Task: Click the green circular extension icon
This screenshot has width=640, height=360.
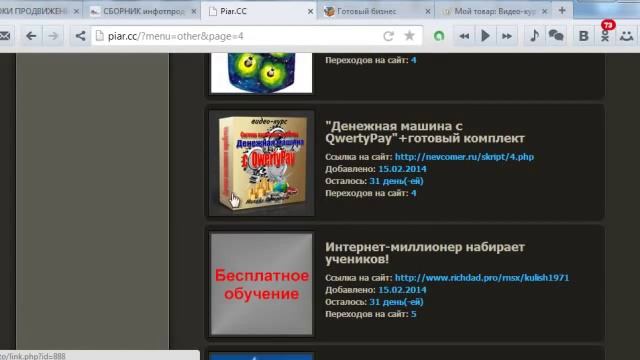Action: coord(439,36)
